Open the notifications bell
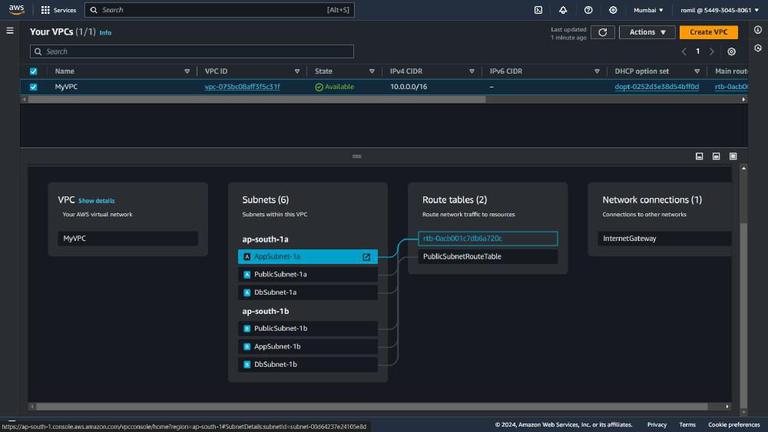768x432 pixels. tap(563, 10)
